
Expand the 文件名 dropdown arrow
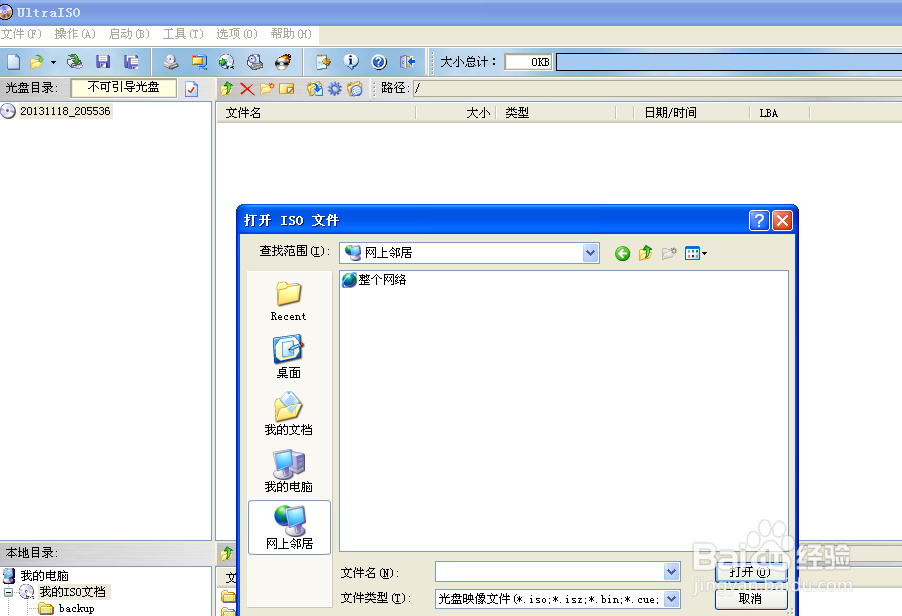671,572
